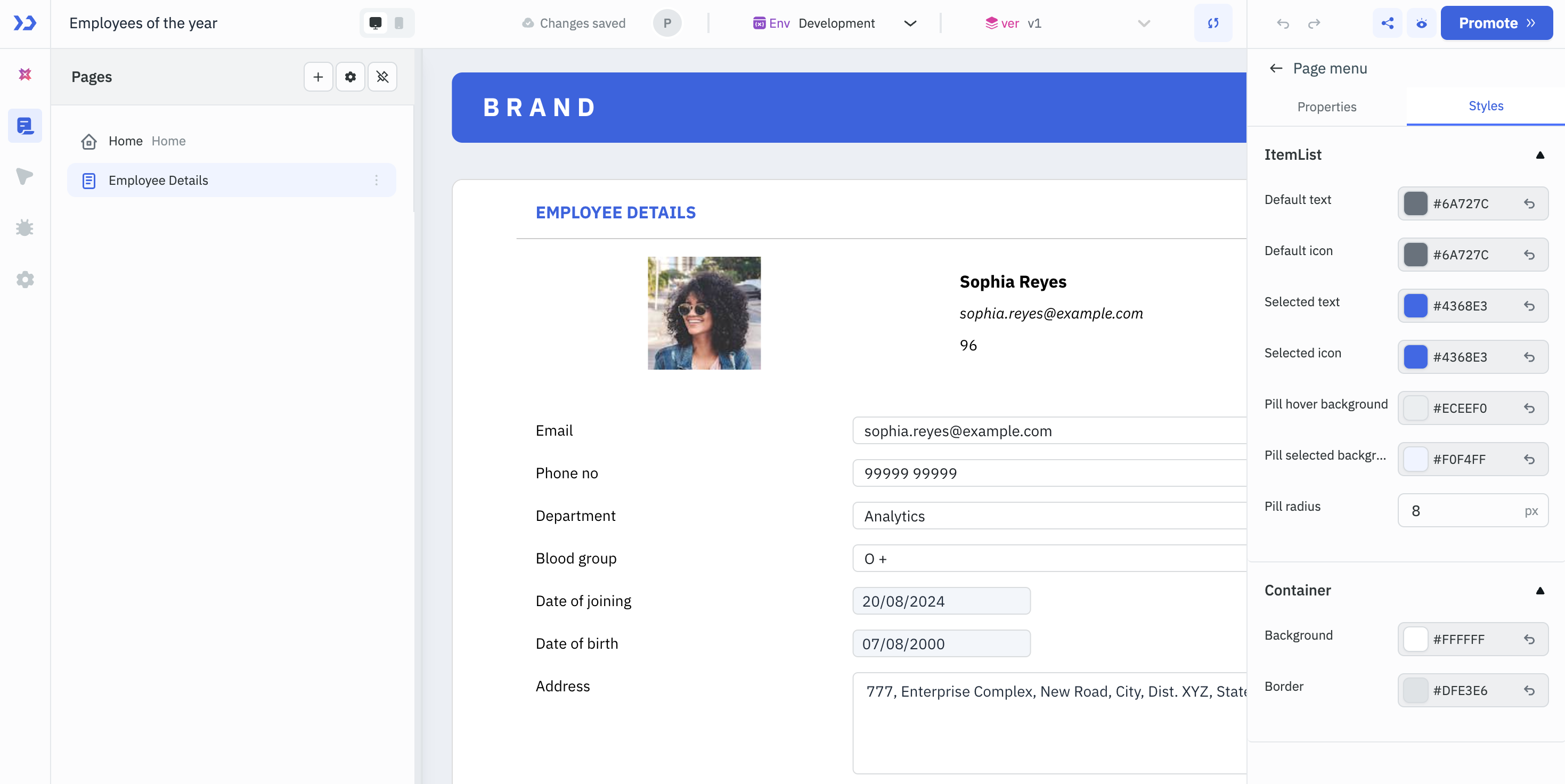
Task: Undo the last change
Action: (x=1283, y=23)
